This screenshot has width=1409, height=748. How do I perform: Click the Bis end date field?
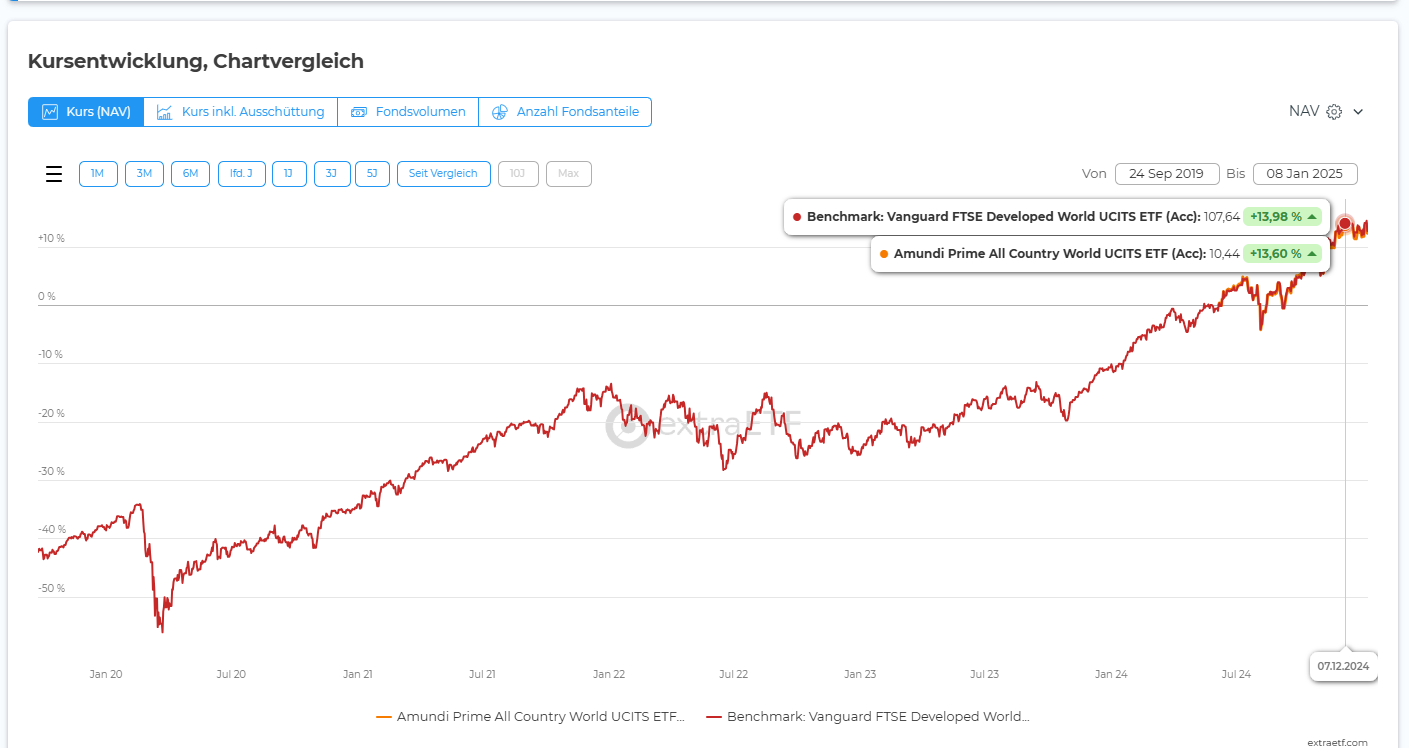[x=1304, y=174]
